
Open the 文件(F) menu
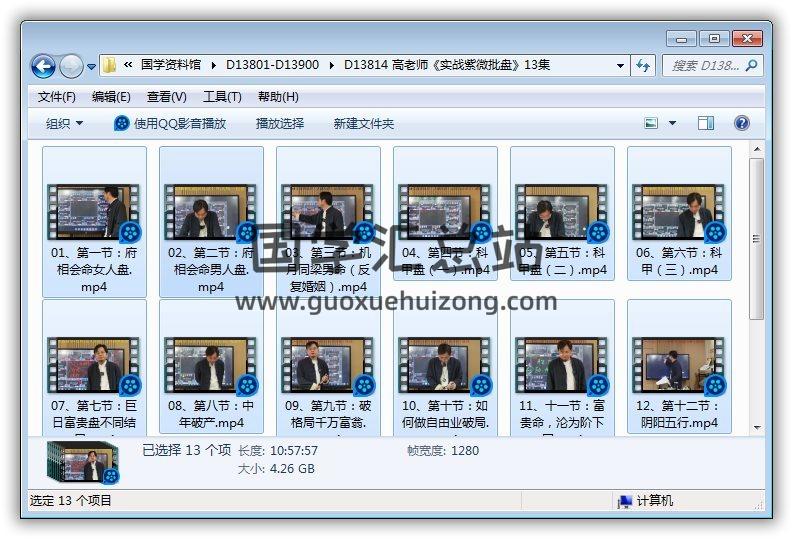[x=56, y=97]
